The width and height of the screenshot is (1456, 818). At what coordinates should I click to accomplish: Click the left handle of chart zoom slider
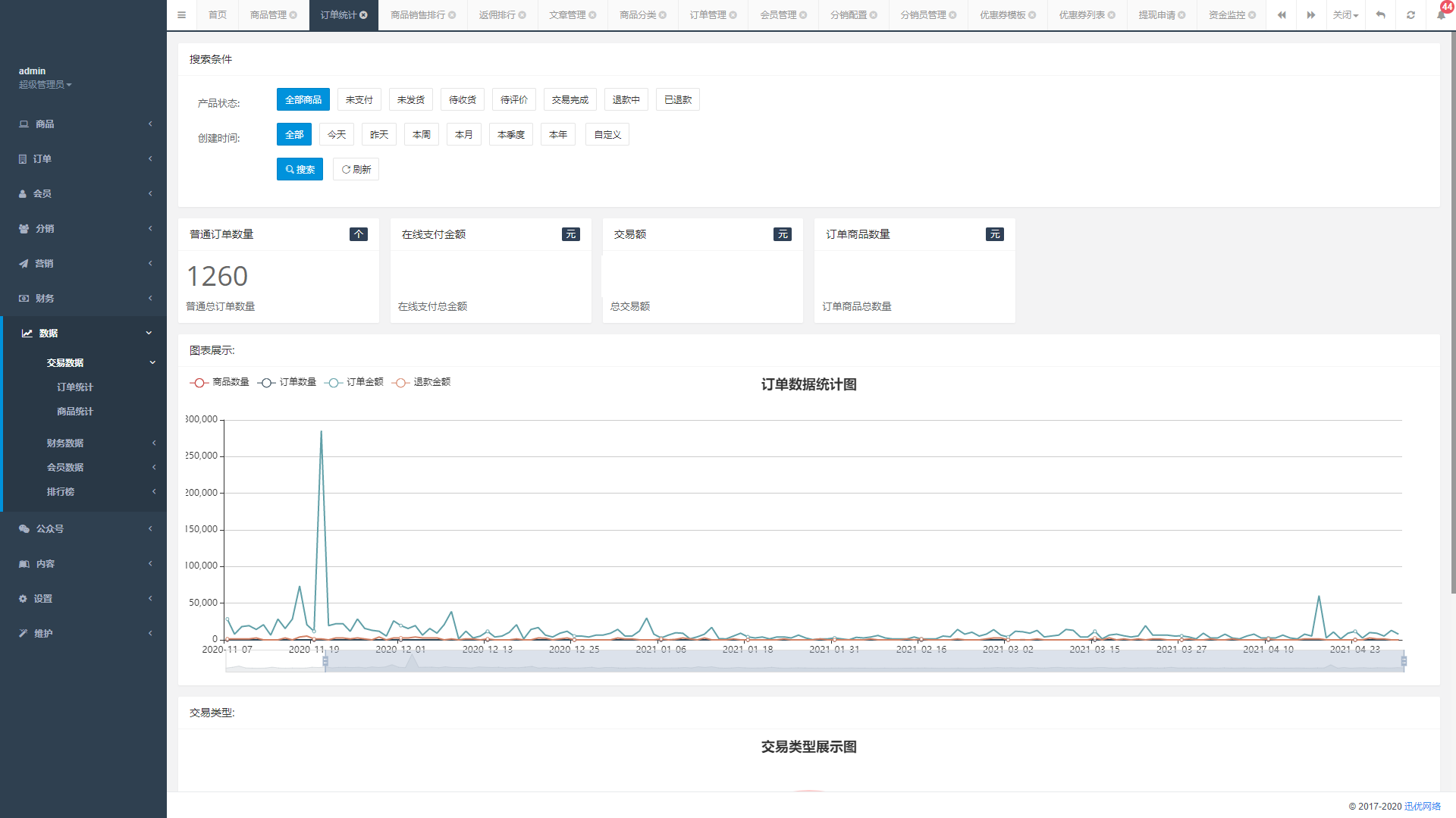tap(325, 662)
